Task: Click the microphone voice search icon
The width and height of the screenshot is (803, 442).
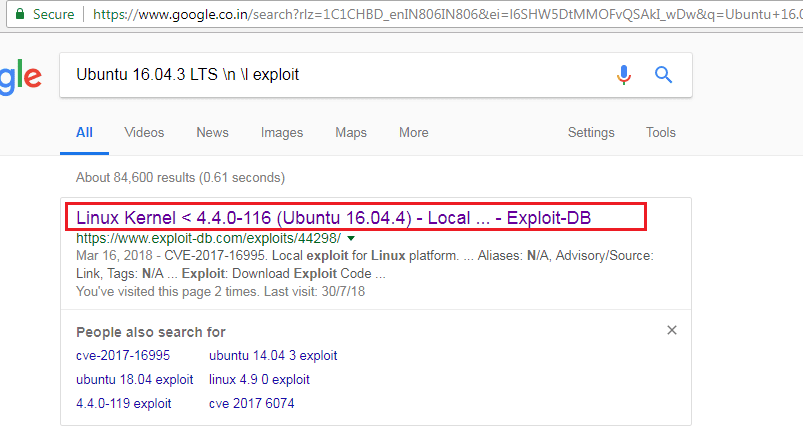Action: coord(624,75)
